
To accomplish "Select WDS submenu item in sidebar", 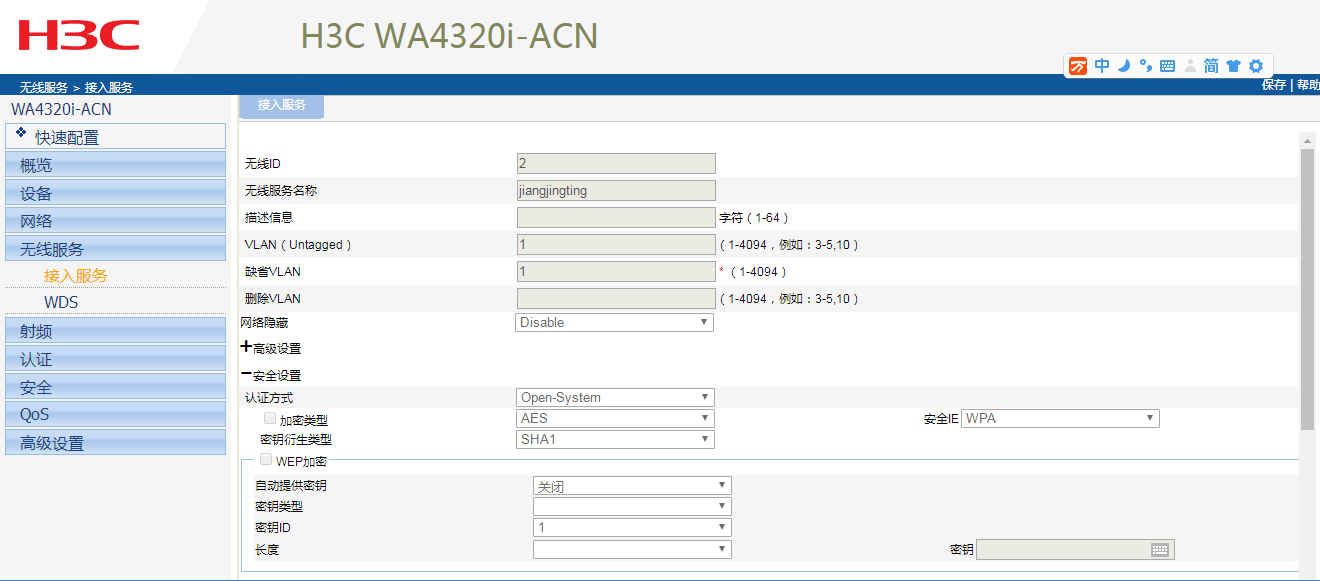I will coord(61,302).
